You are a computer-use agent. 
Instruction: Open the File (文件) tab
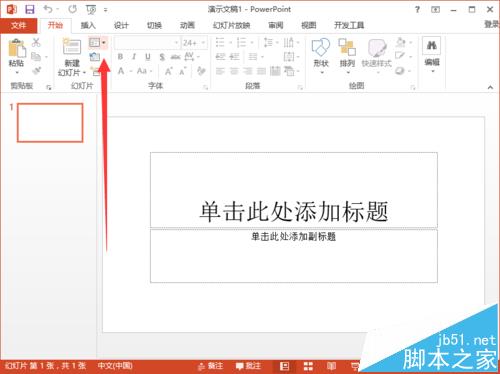click(19, 25)
